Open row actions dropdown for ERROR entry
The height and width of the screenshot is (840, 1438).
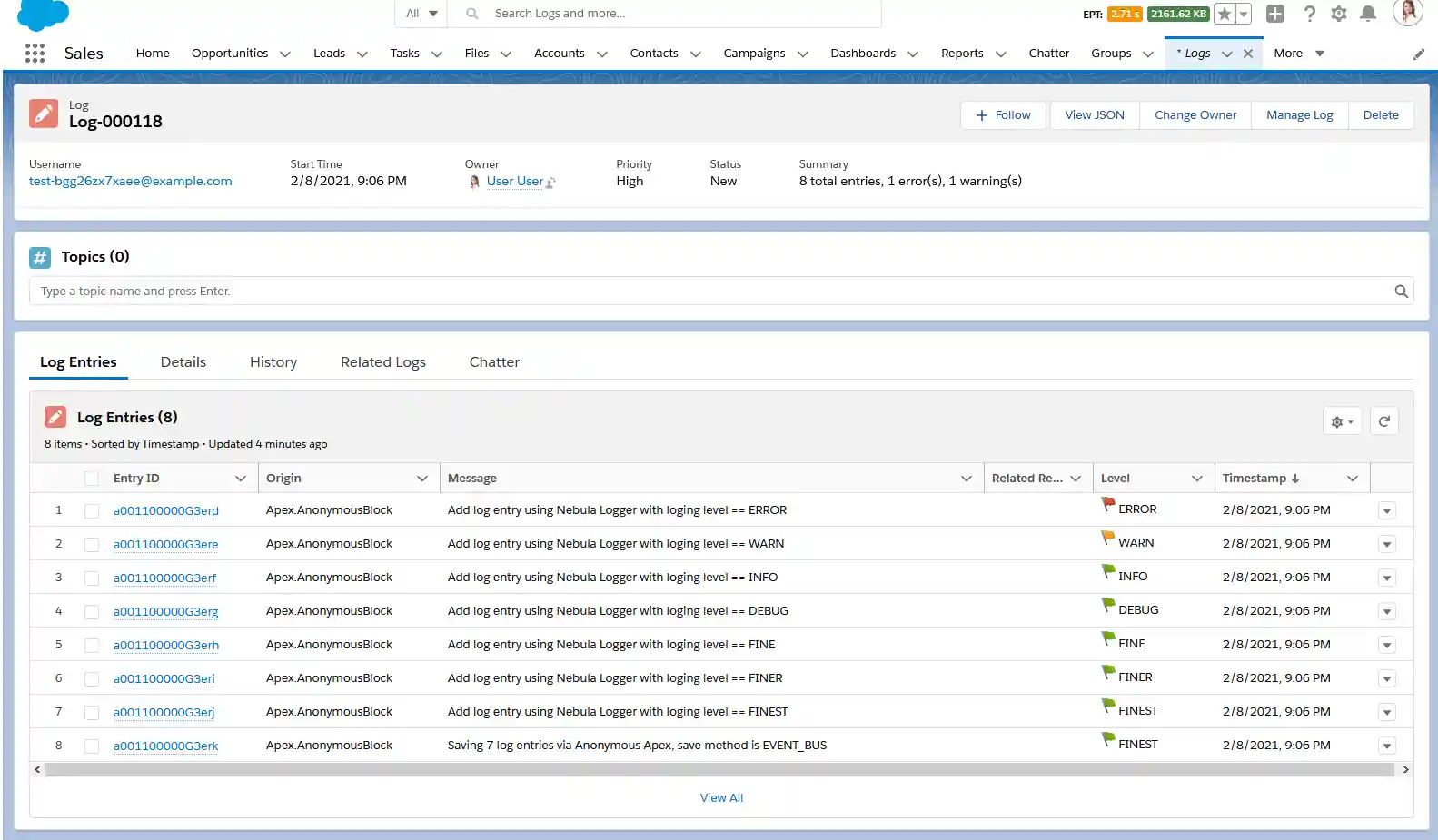coord(1386,511)
